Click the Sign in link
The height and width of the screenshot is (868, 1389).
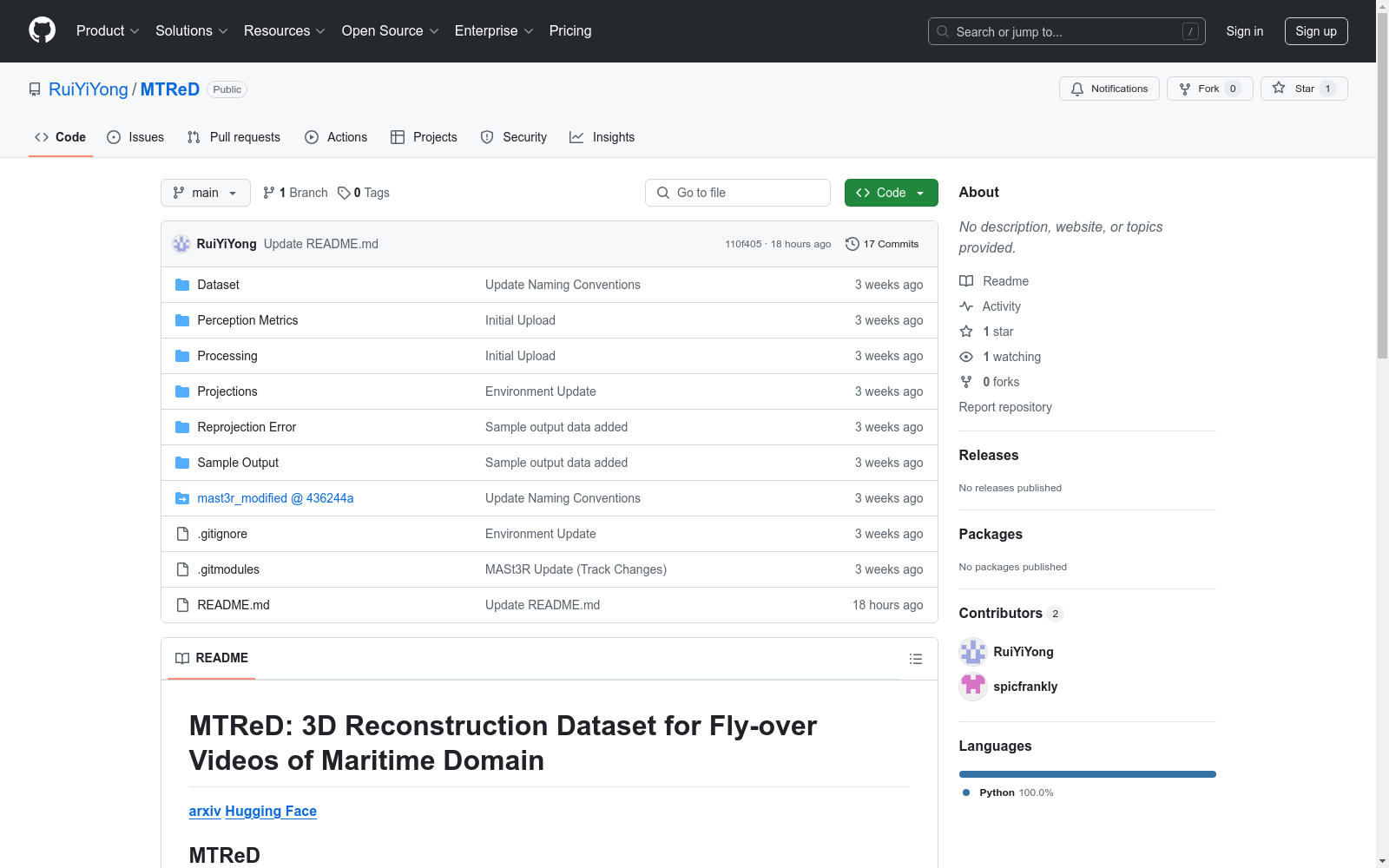pyautogui.click(x=1245, y=31)
